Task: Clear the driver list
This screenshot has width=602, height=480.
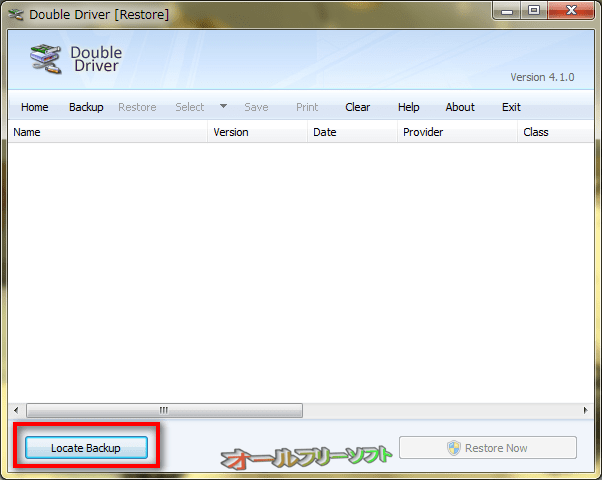Action: [357, 107]
